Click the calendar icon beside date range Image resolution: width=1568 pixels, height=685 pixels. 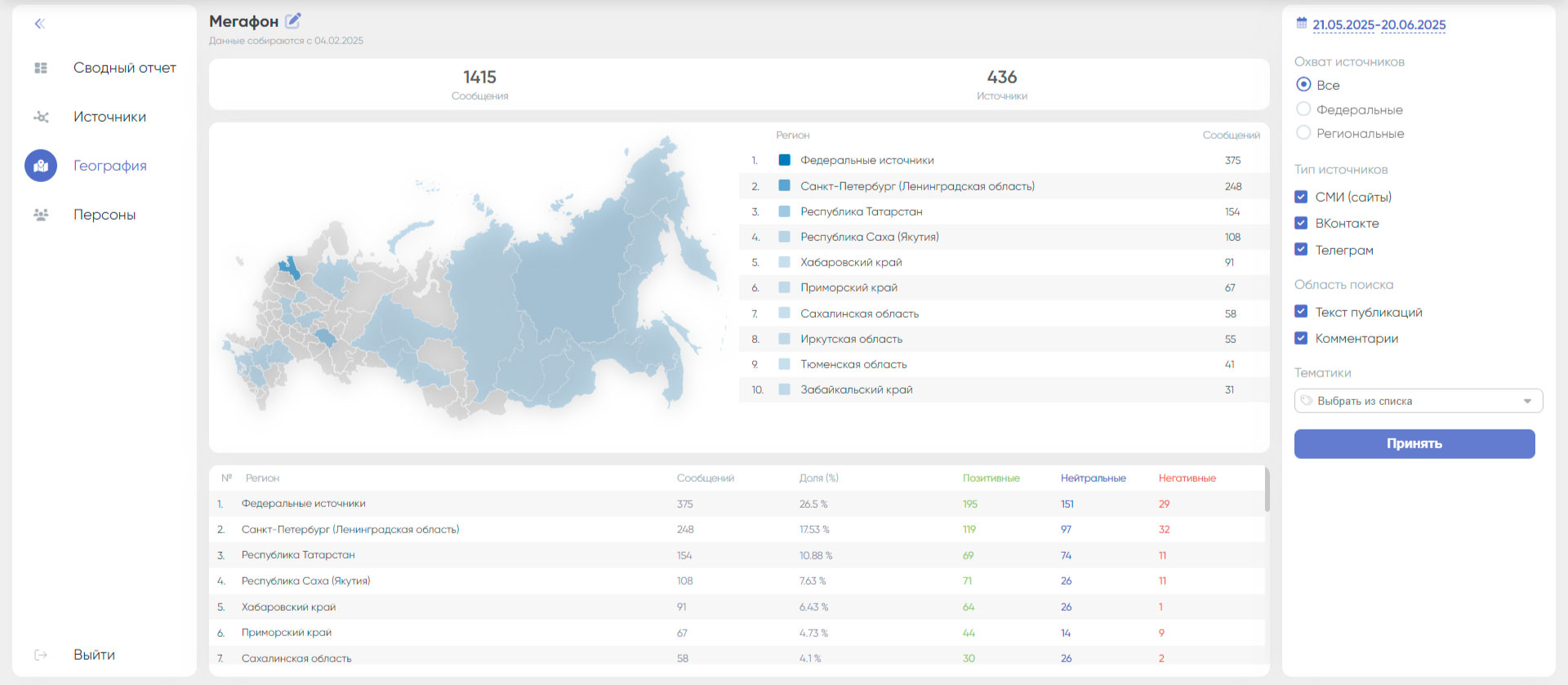[x=1302, y=24]
